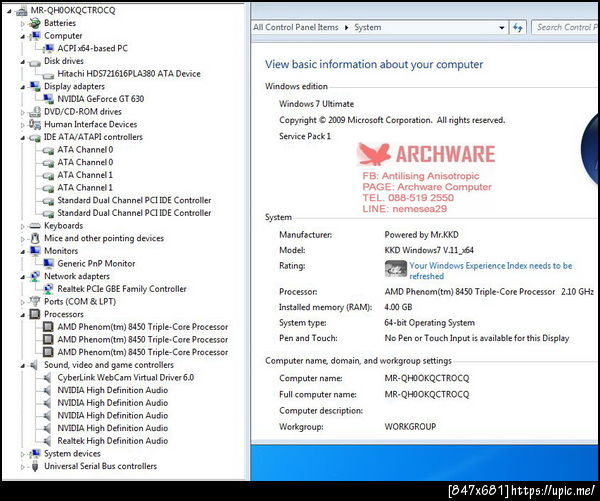Collapse the Display adapters node

click(23, 87)
